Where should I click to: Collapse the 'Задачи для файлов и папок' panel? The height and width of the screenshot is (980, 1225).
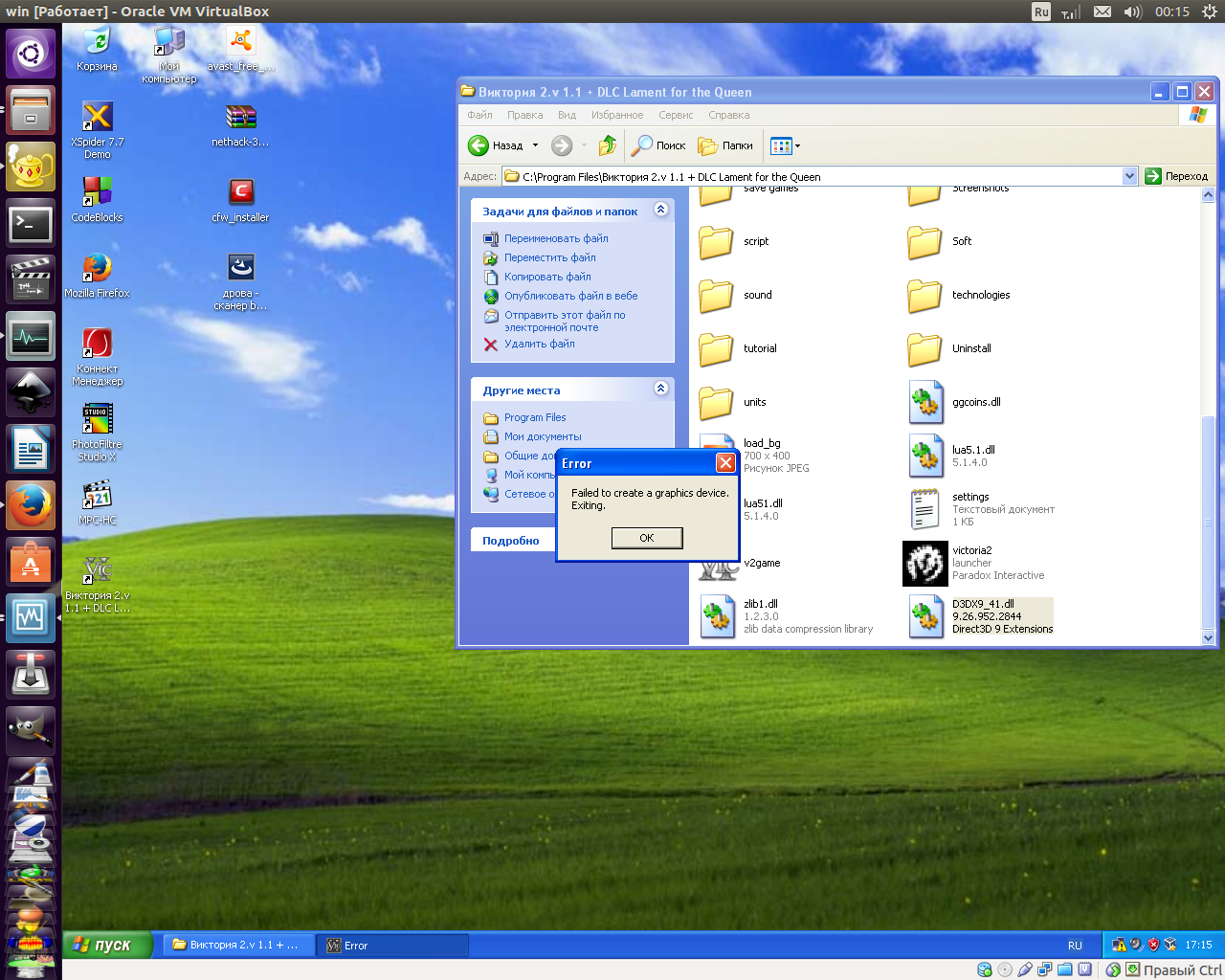[660, 210]
